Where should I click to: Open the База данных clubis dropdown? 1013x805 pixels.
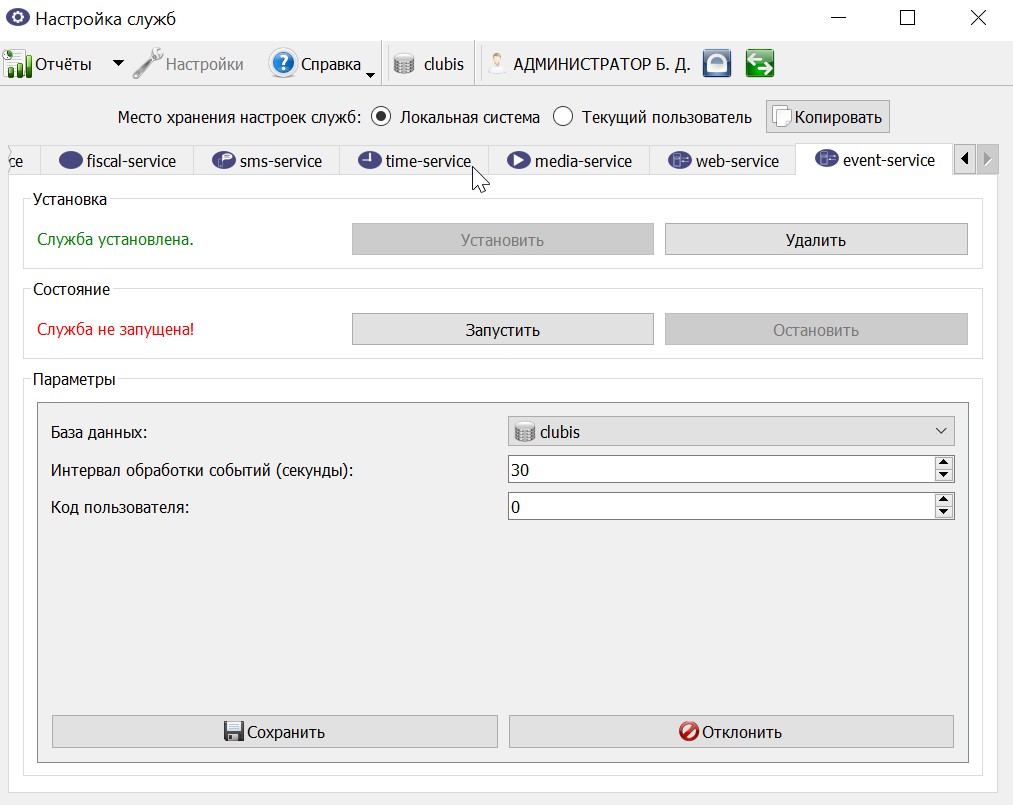731,432
